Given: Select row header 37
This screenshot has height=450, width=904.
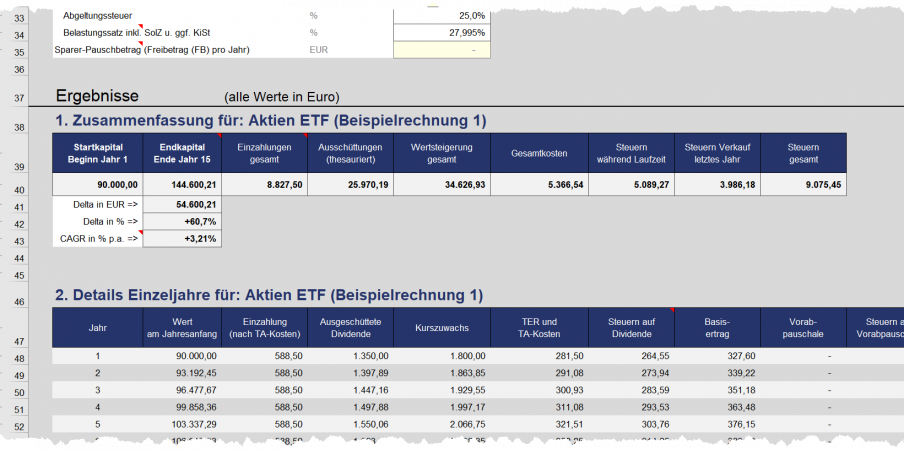Looking at the screenshot, I should coord(19,97).
